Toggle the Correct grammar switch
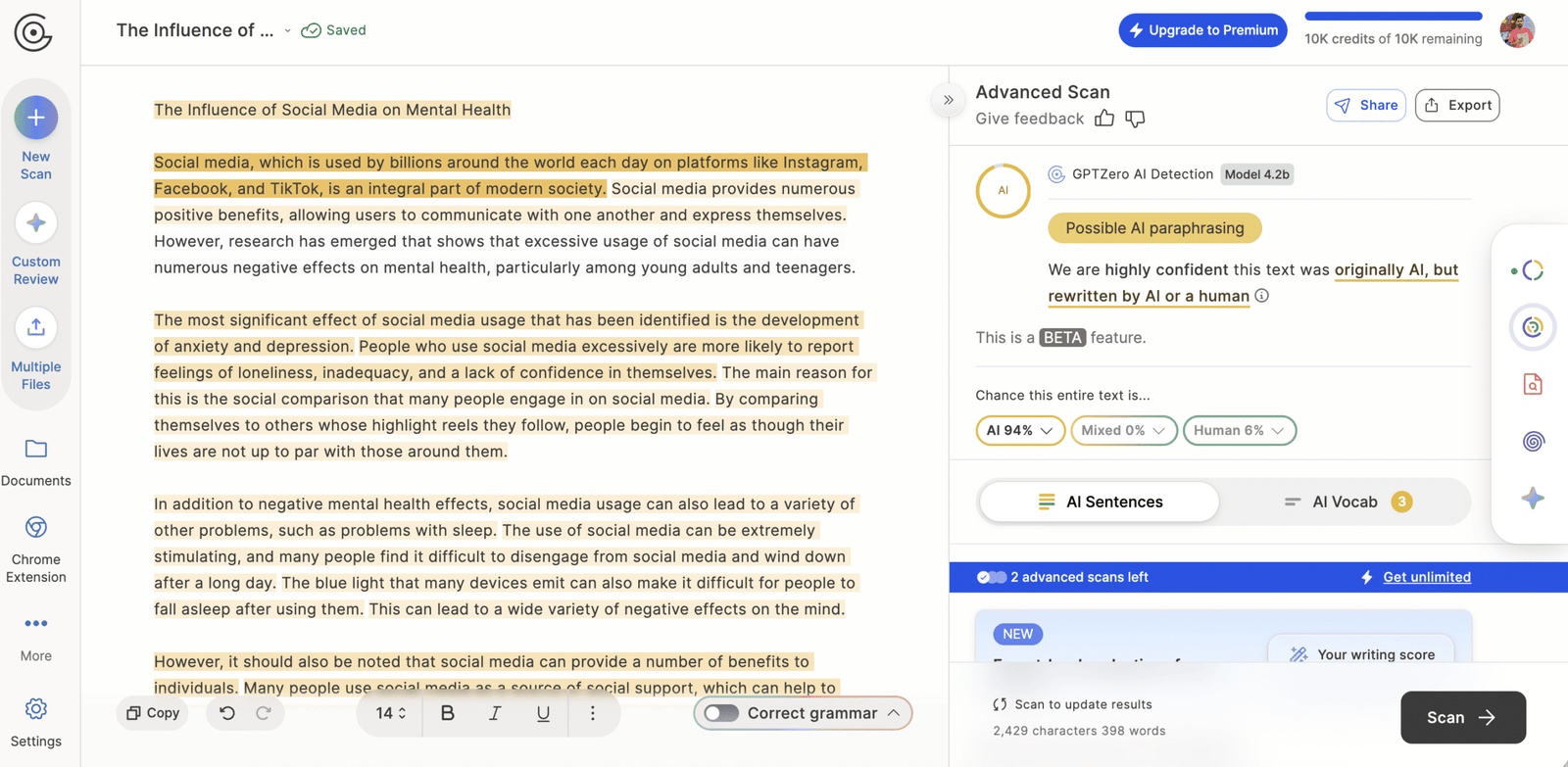The height and width of the screenshot is (767, 1568). click(721, 713)
